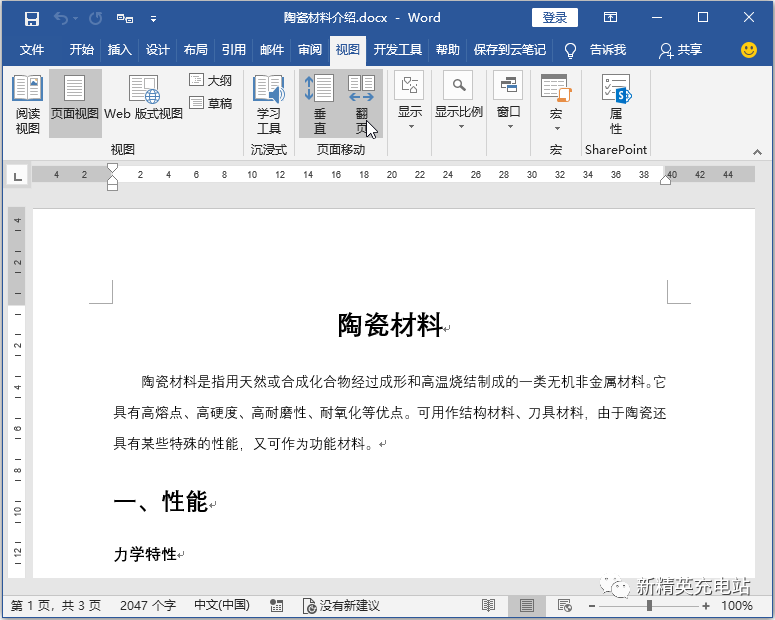775x620 pixels.
Task: Open the 开发工具 tab
Action: pos(397,49)
